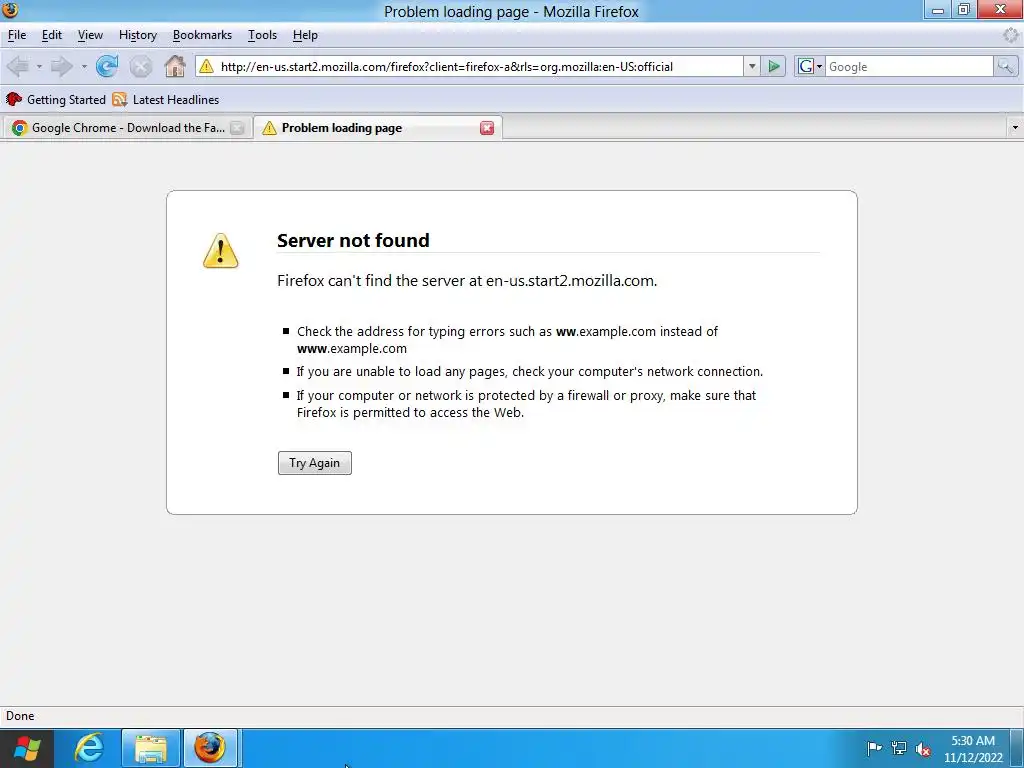The height and width of the screenshot is (768, 1024).
Task: Click the warning site icon in address bar
Action: pos(206,66)
